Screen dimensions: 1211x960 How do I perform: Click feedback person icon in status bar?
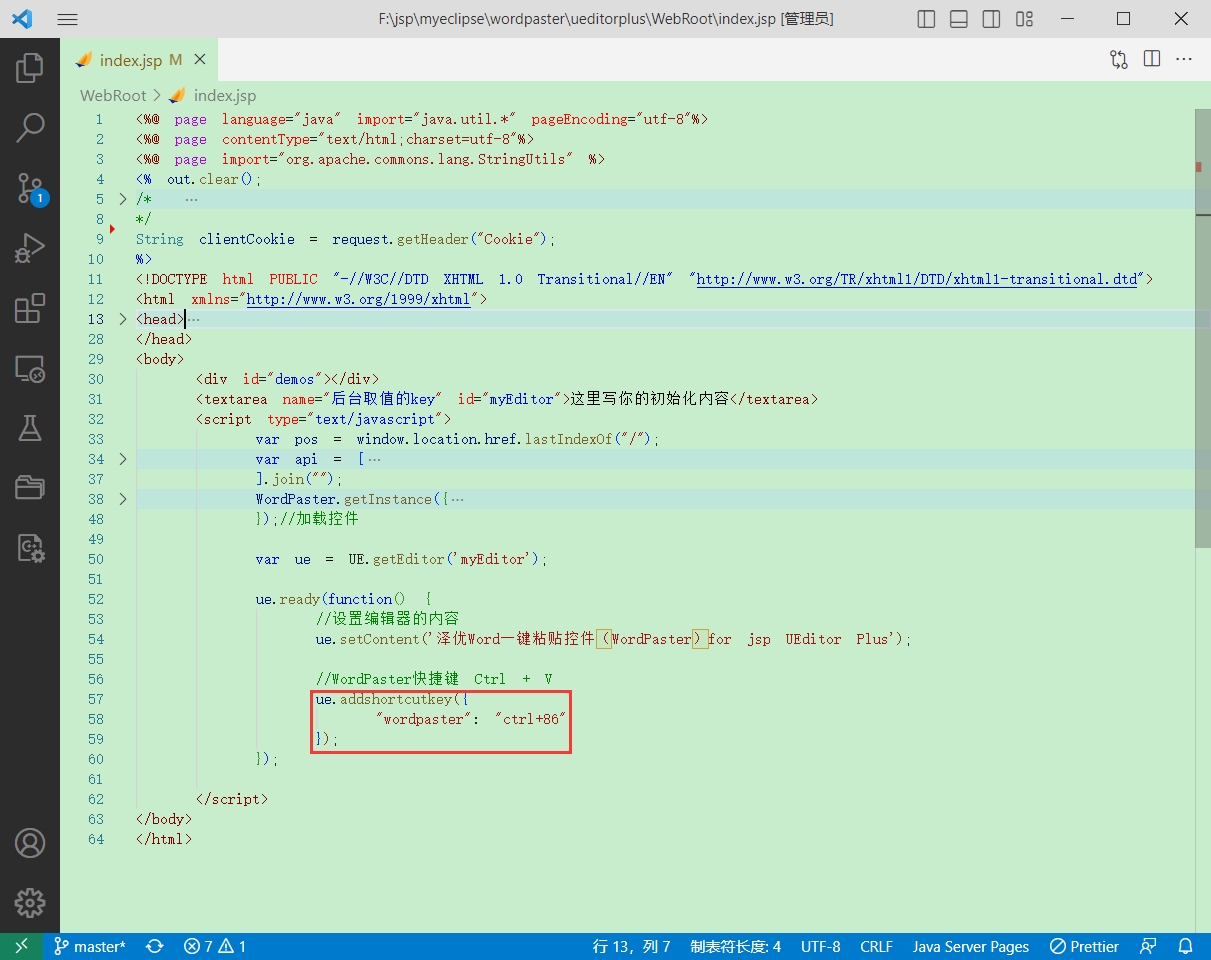[x=1149, y=946]
